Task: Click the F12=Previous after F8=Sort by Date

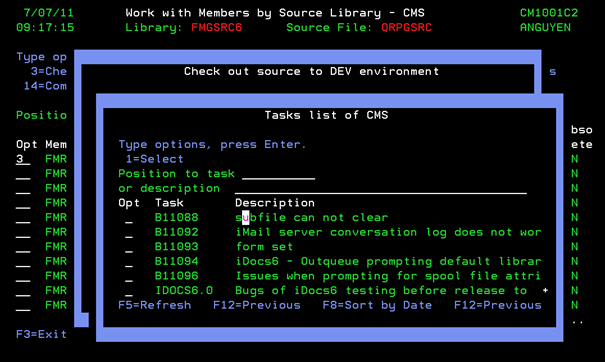Action: click(x=498, y=305)
